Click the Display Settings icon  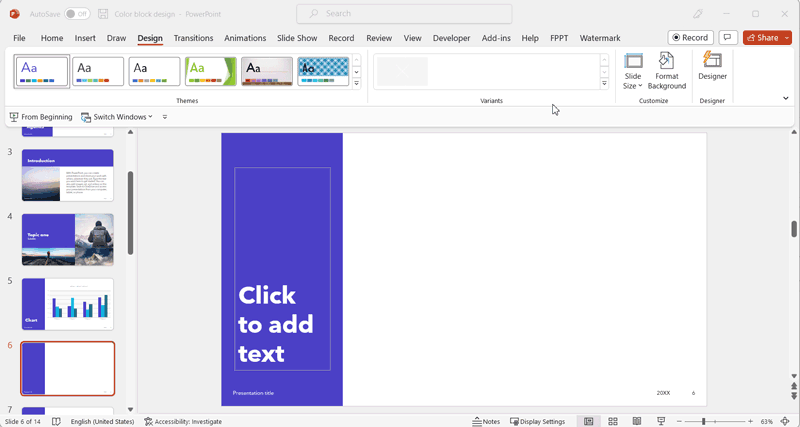coord(537,421)
